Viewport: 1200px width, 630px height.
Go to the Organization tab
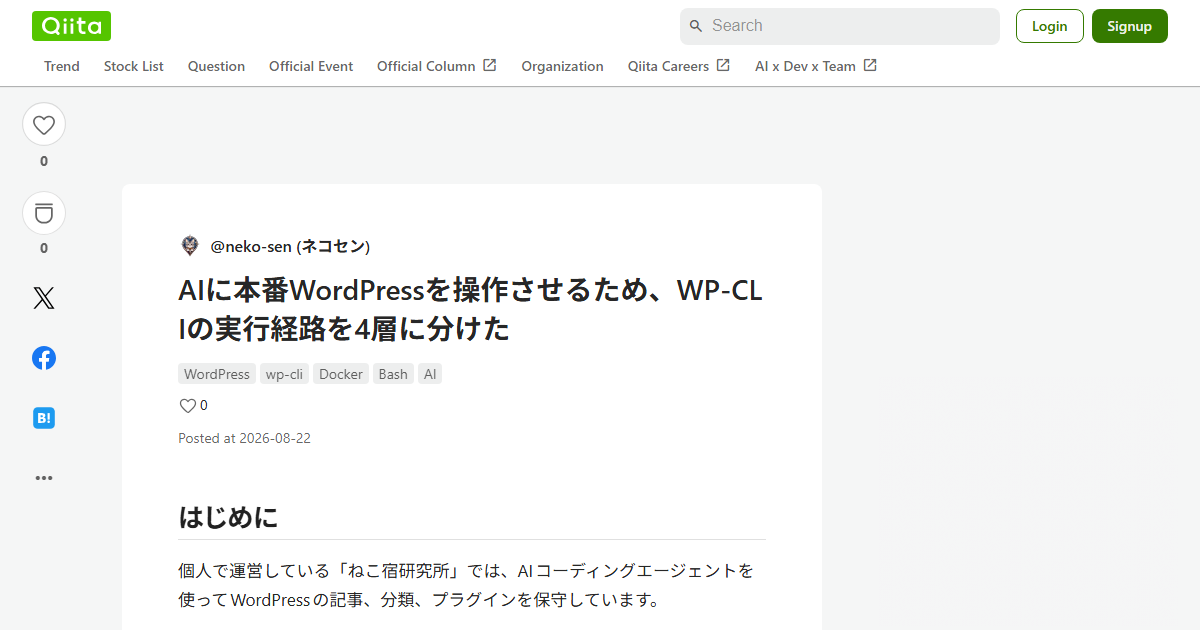tap(562, 66)
